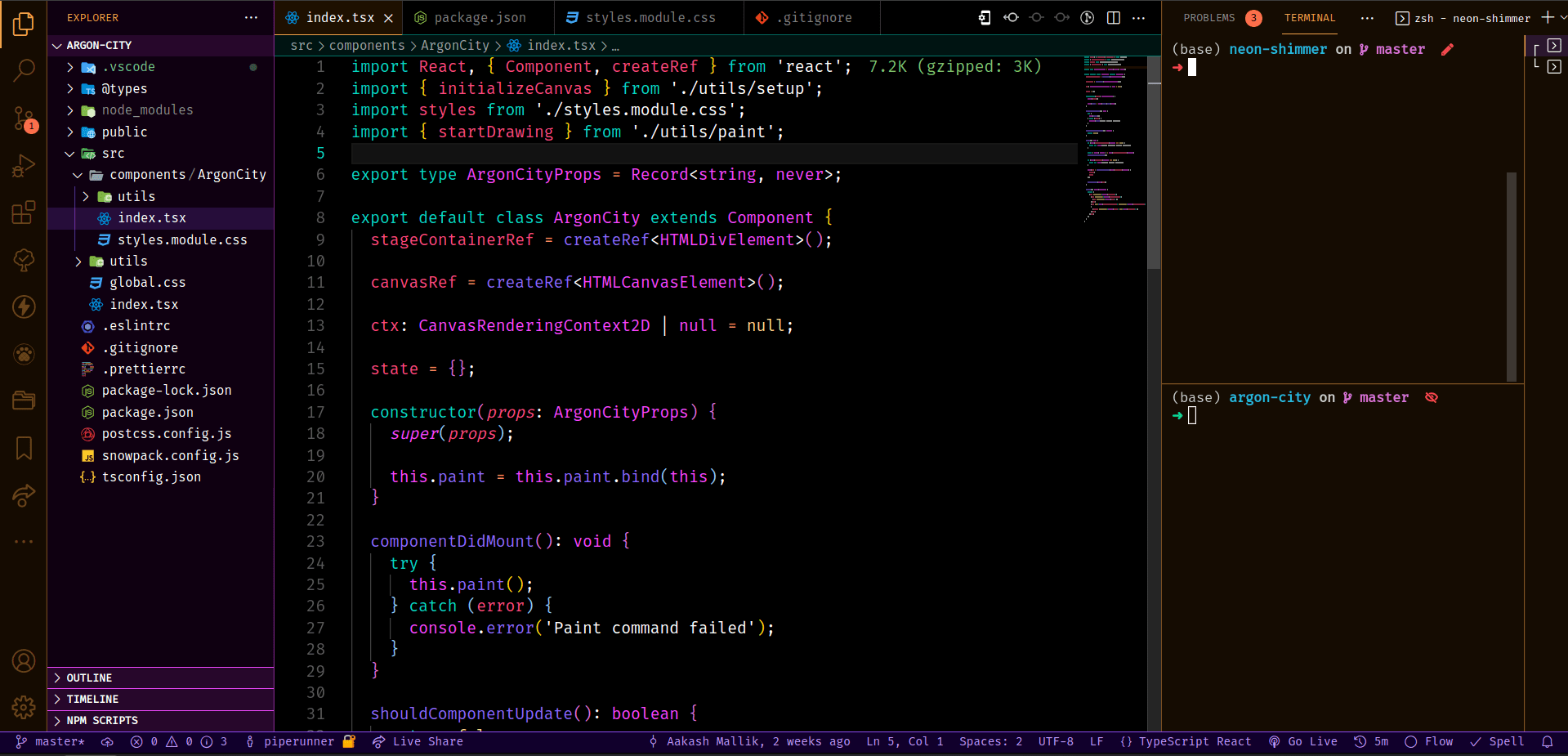Close the index.tsx tab
The height and width of the screenshot is (756, 1568).
coord(388,18)
